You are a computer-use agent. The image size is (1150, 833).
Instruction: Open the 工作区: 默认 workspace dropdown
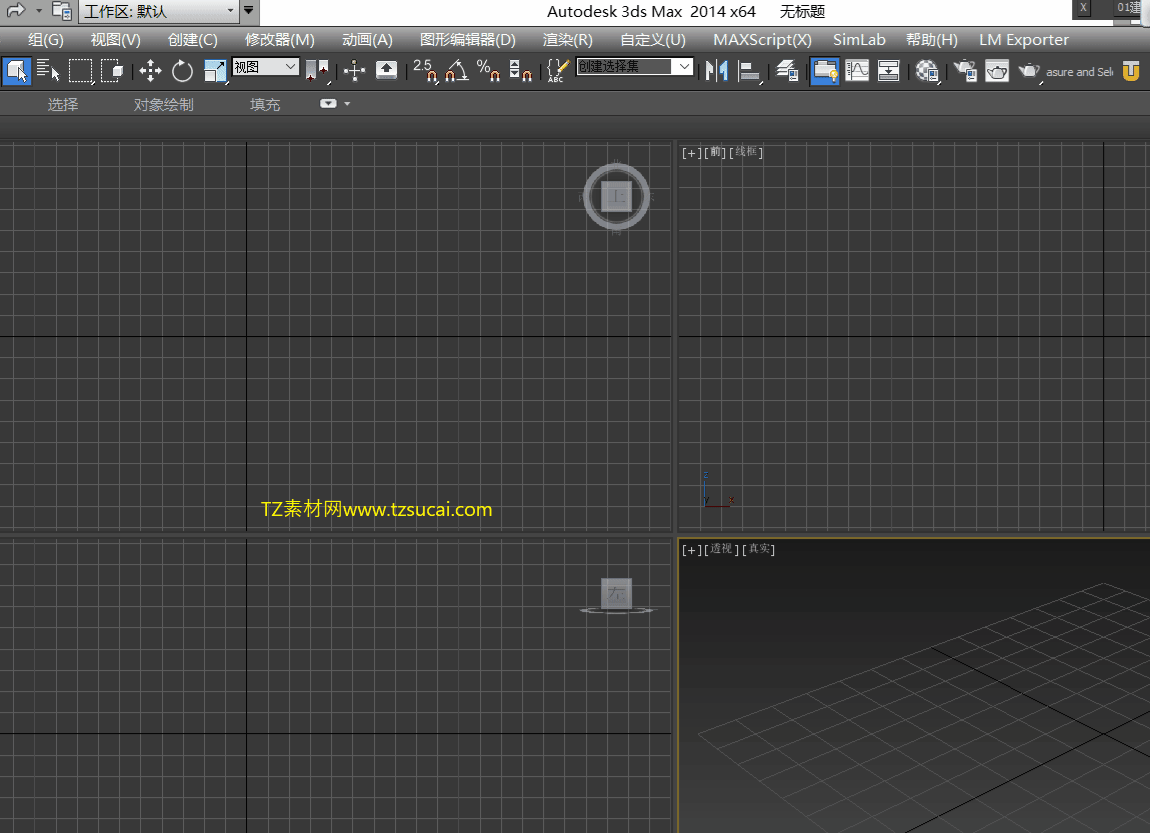(159, 12)
